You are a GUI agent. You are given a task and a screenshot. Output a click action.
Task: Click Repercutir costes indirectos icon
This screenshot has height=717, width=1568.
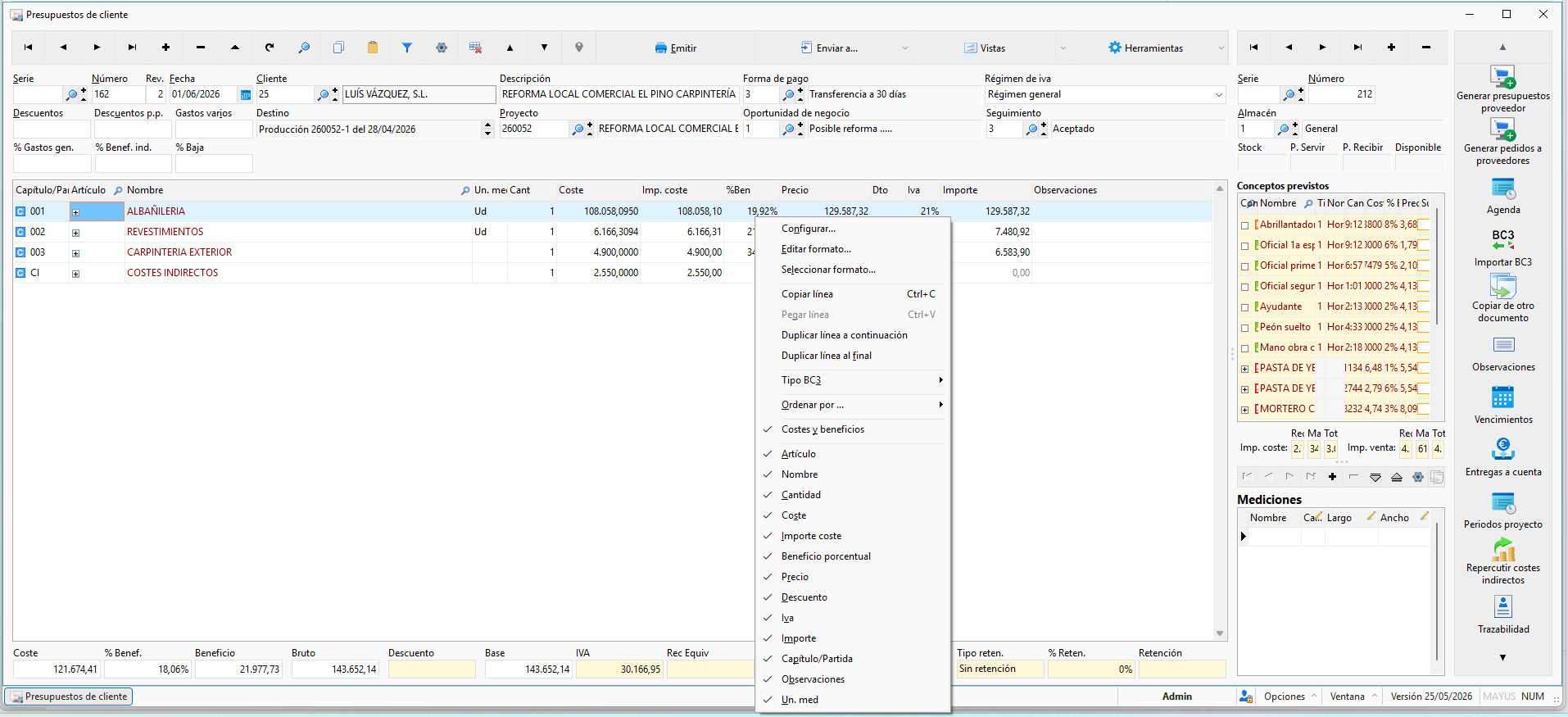(1502, 549)
